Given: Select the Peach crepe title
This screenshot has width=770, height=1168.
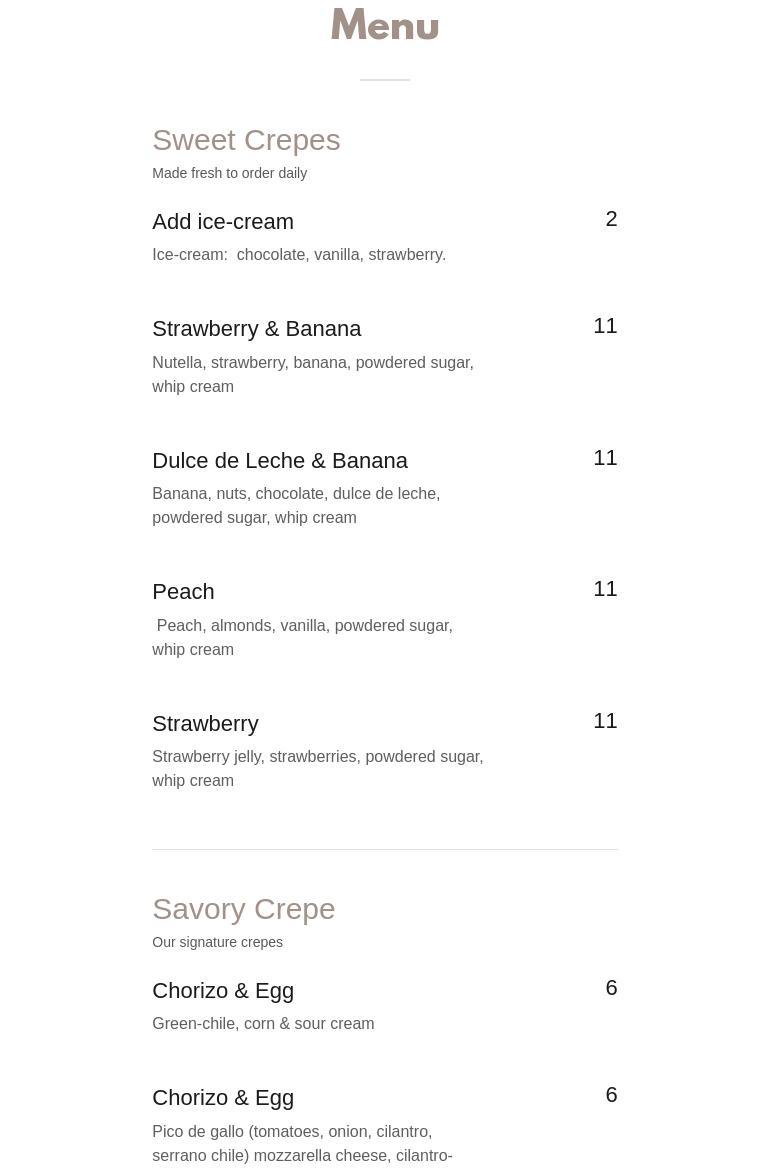Looking at the screenshot, I should (x=183, y=592).
